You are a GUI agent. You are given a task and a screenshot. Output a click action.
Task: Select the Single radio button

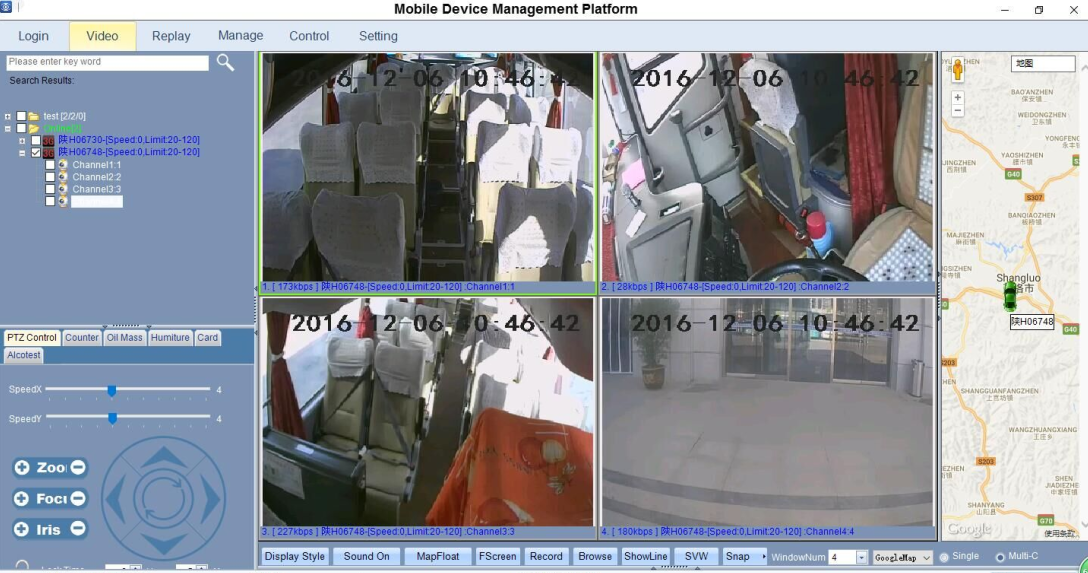[944, 557]
